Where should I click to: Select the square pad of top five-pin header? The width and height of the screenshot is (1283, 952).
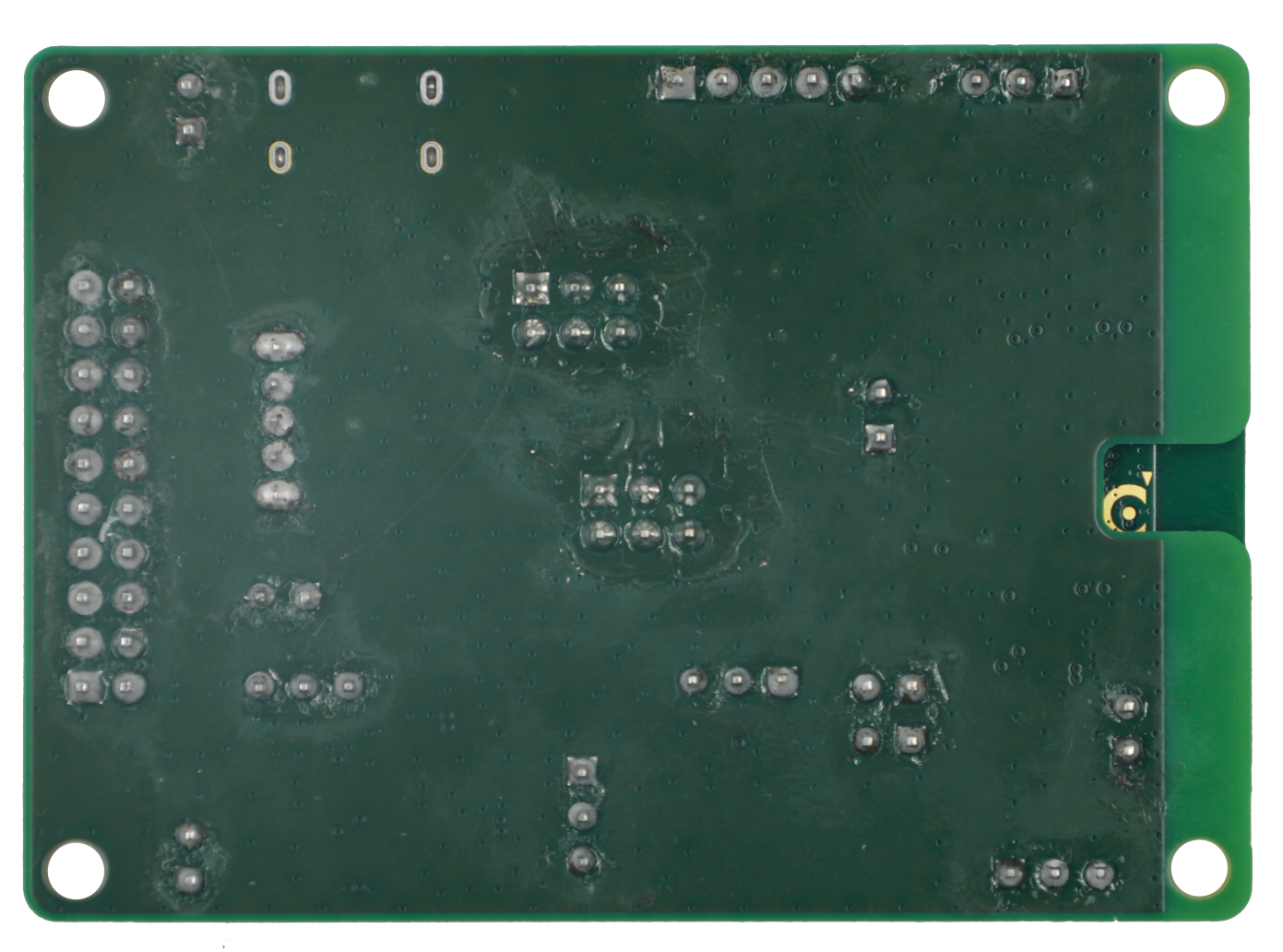pyautogui.click(x=676, y=84)
